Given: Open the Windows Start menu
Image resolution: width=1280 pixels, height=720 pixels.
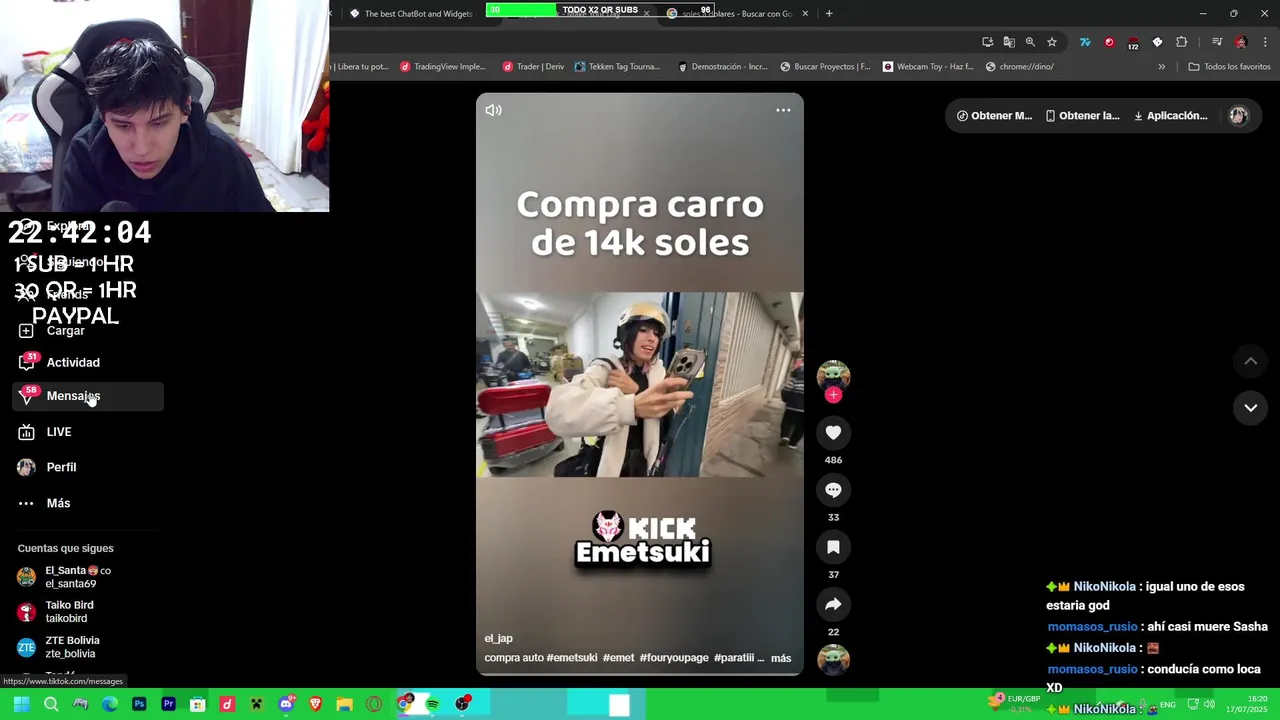Looking at the screenshot, I should 20,704.
